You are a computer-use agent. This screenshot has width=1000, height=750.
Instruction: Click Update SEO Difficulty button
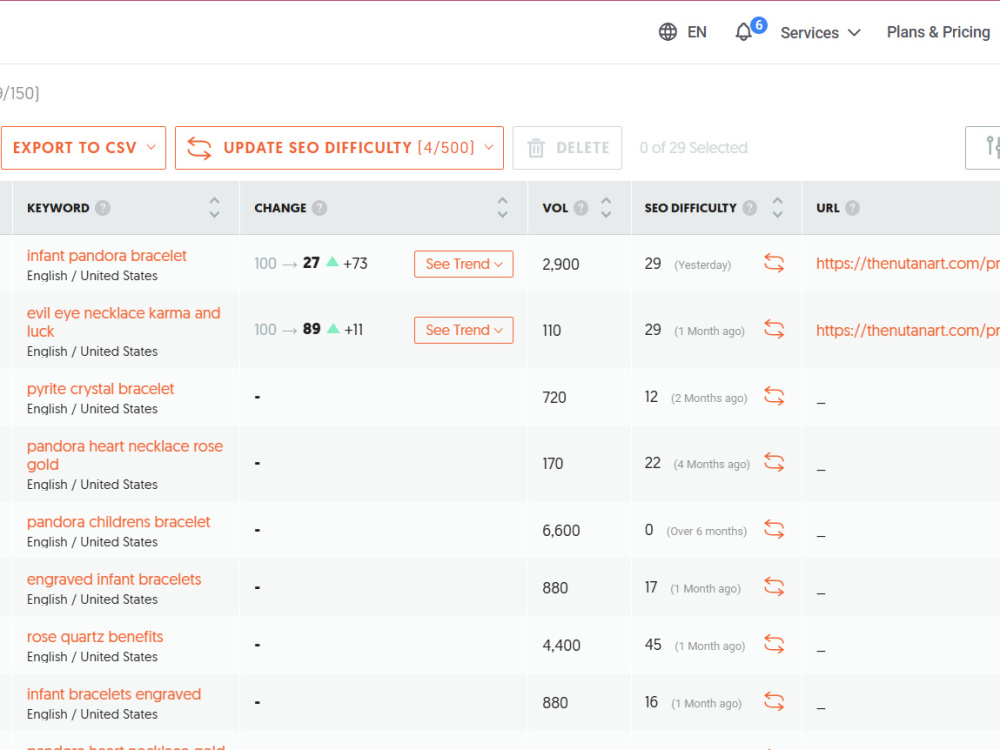click(x=339, y=148)
